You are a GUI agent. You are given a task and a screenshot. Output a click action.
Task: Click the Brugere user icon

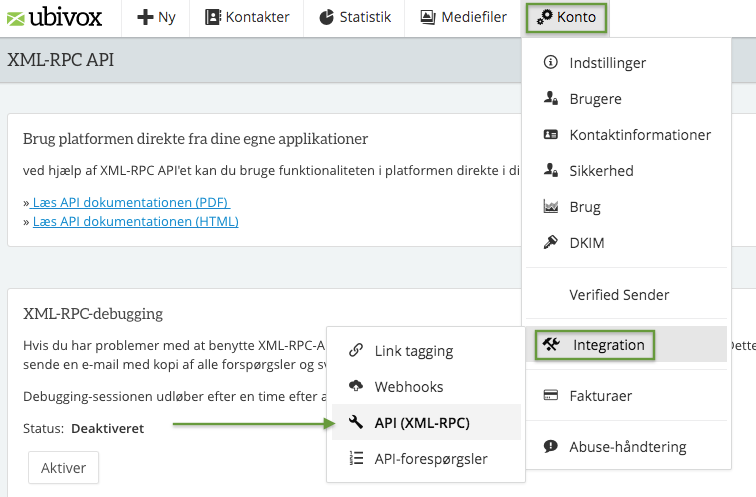550,99
